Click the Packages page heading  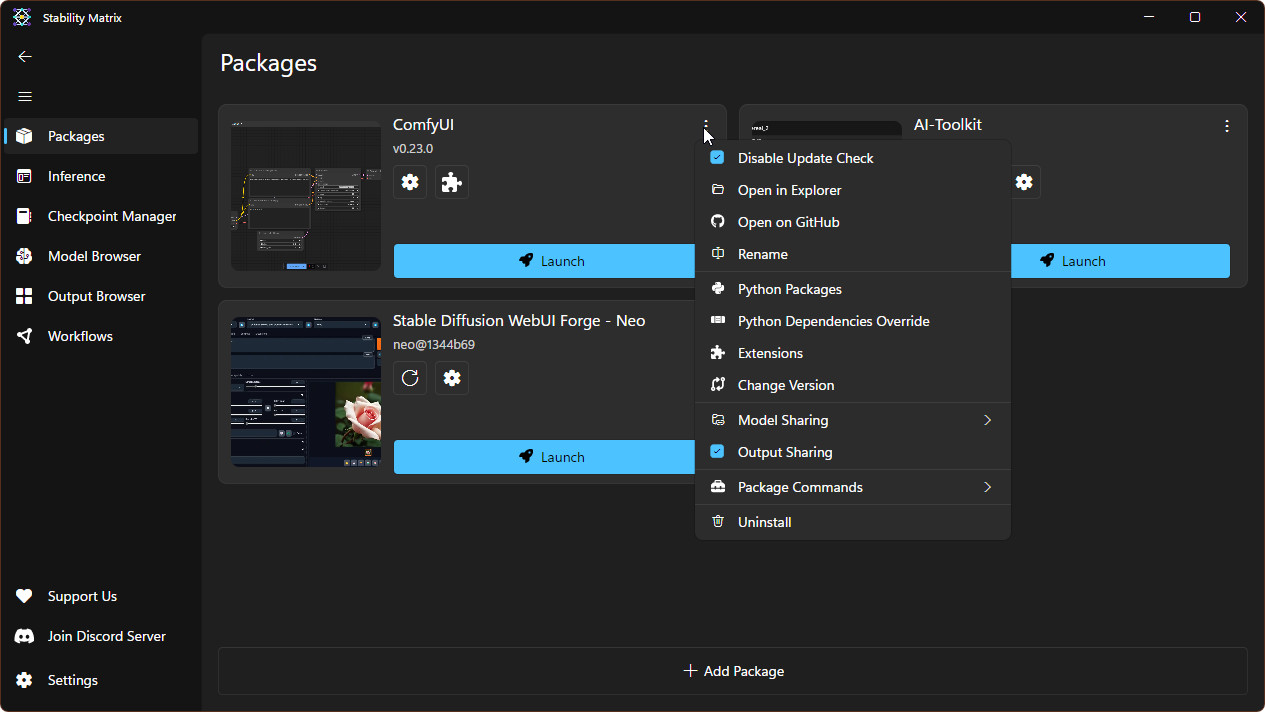(x=269, y=63)
